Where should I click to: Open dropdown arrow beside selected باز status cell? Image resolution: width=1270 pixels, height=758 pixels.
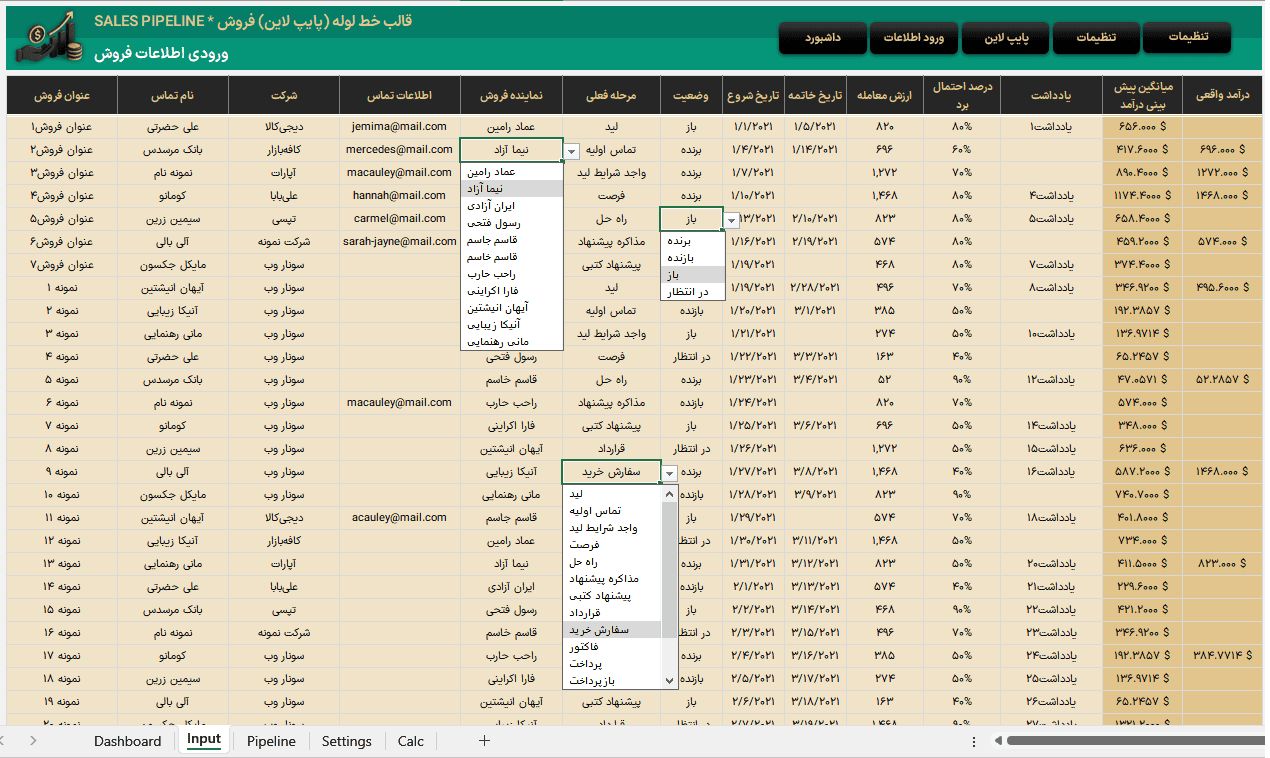coord(732,220)
